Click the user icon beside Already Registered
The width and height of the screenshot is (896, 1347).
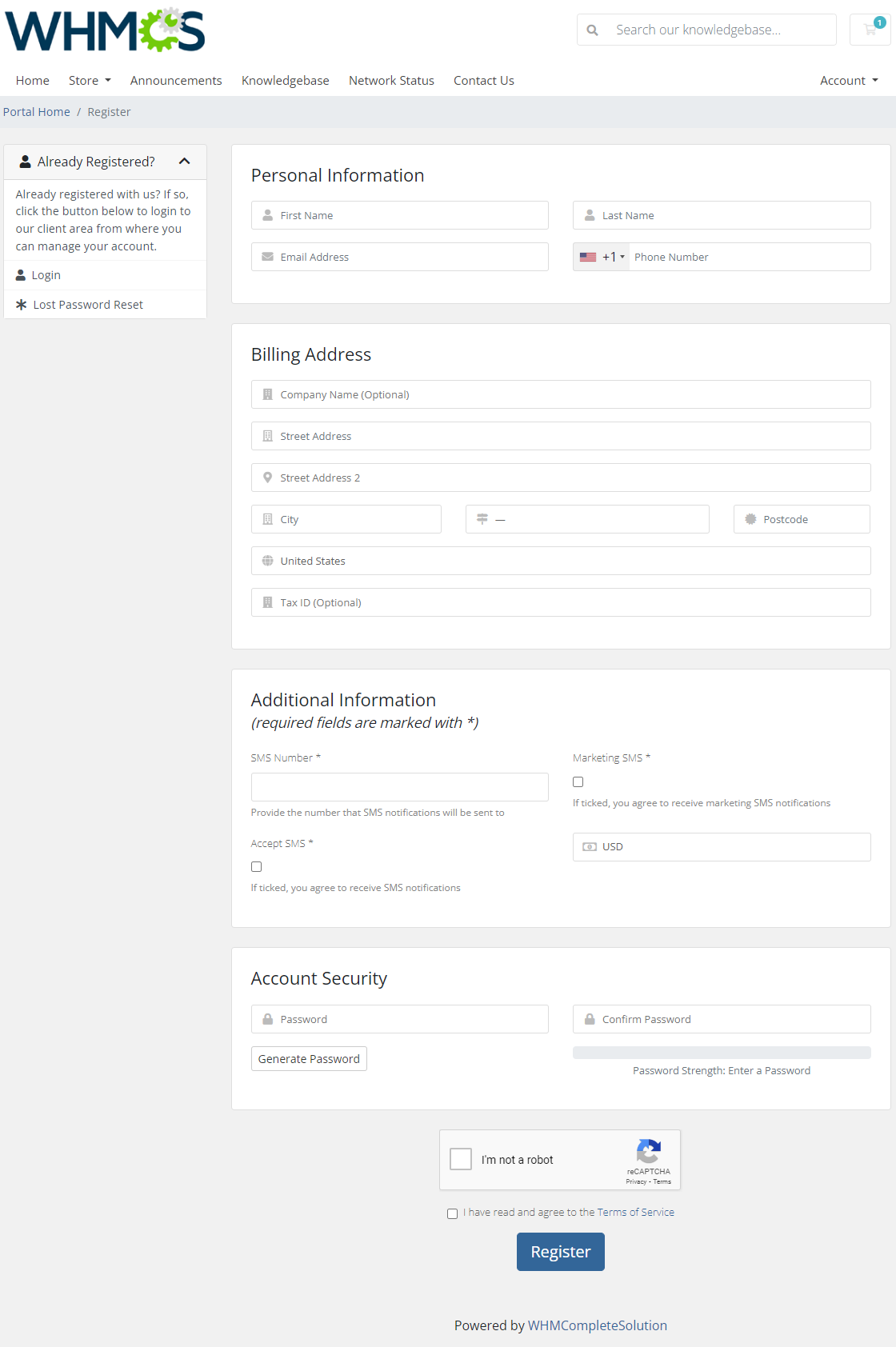click(25, 162)
